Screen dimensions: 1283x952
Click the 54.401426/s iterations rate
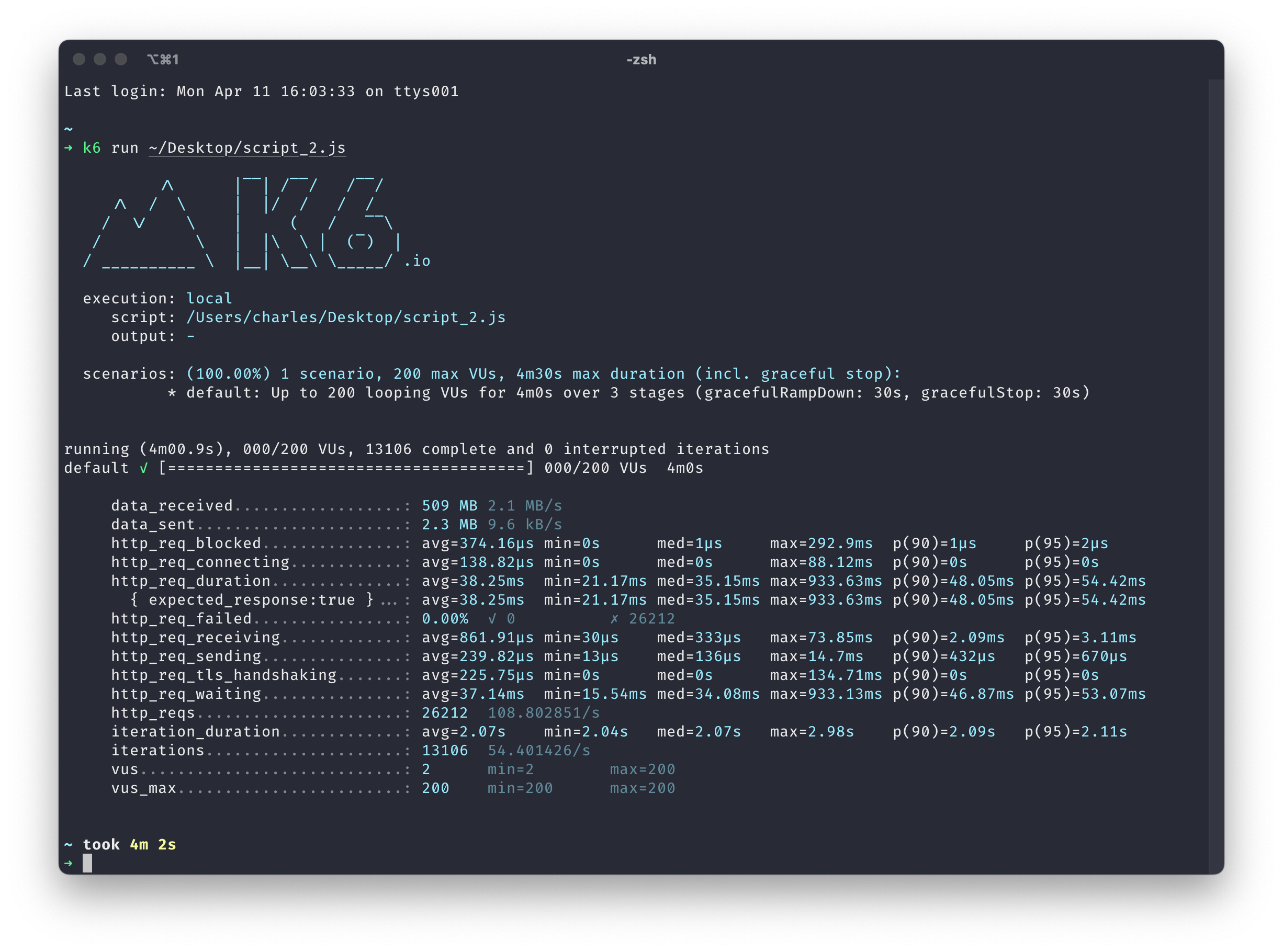[x=539, y=750]
